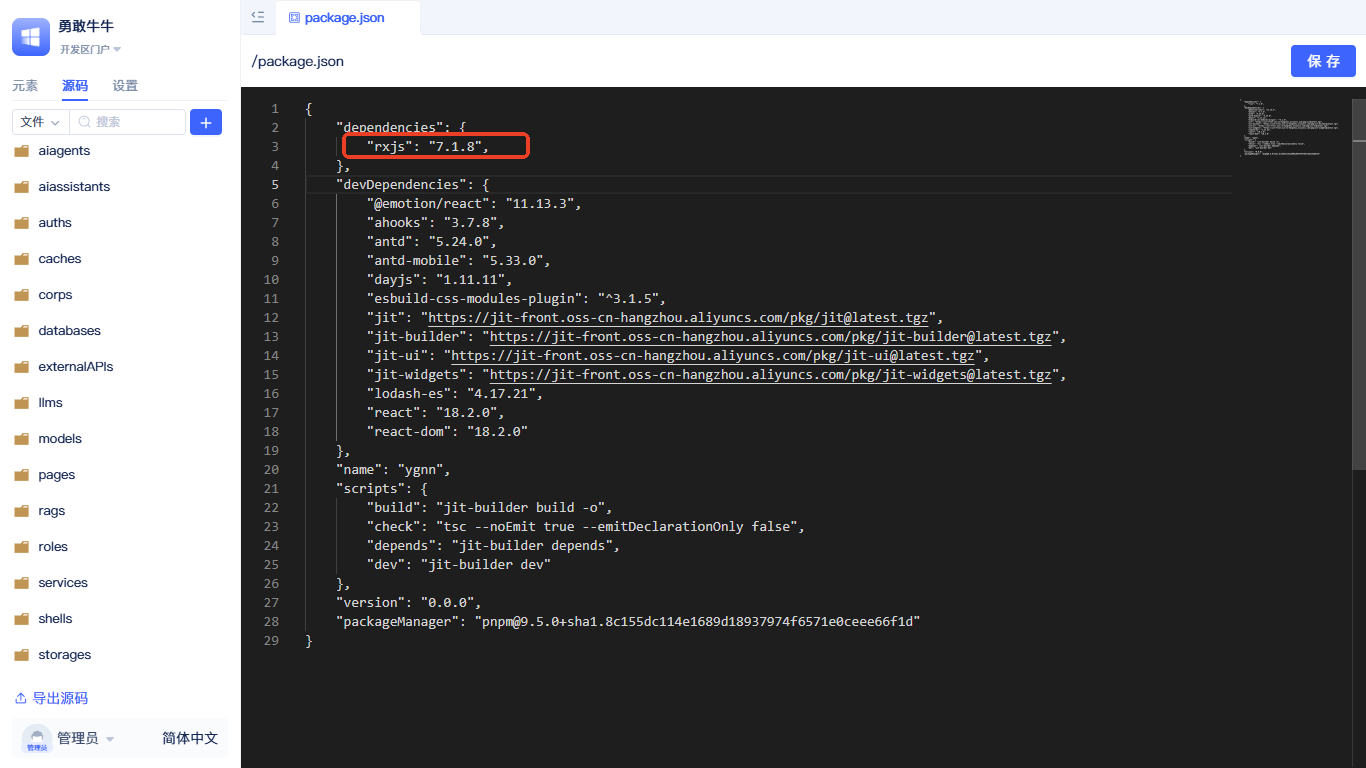Click the corps folder icon
The height and width of the screenshot is (768, 1366).
click(x=21, y=295)
